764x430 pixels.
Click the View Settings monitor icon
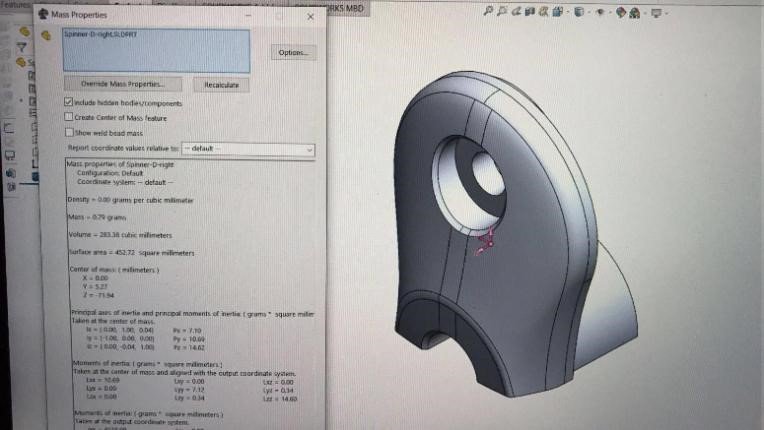tap(656, 13)
